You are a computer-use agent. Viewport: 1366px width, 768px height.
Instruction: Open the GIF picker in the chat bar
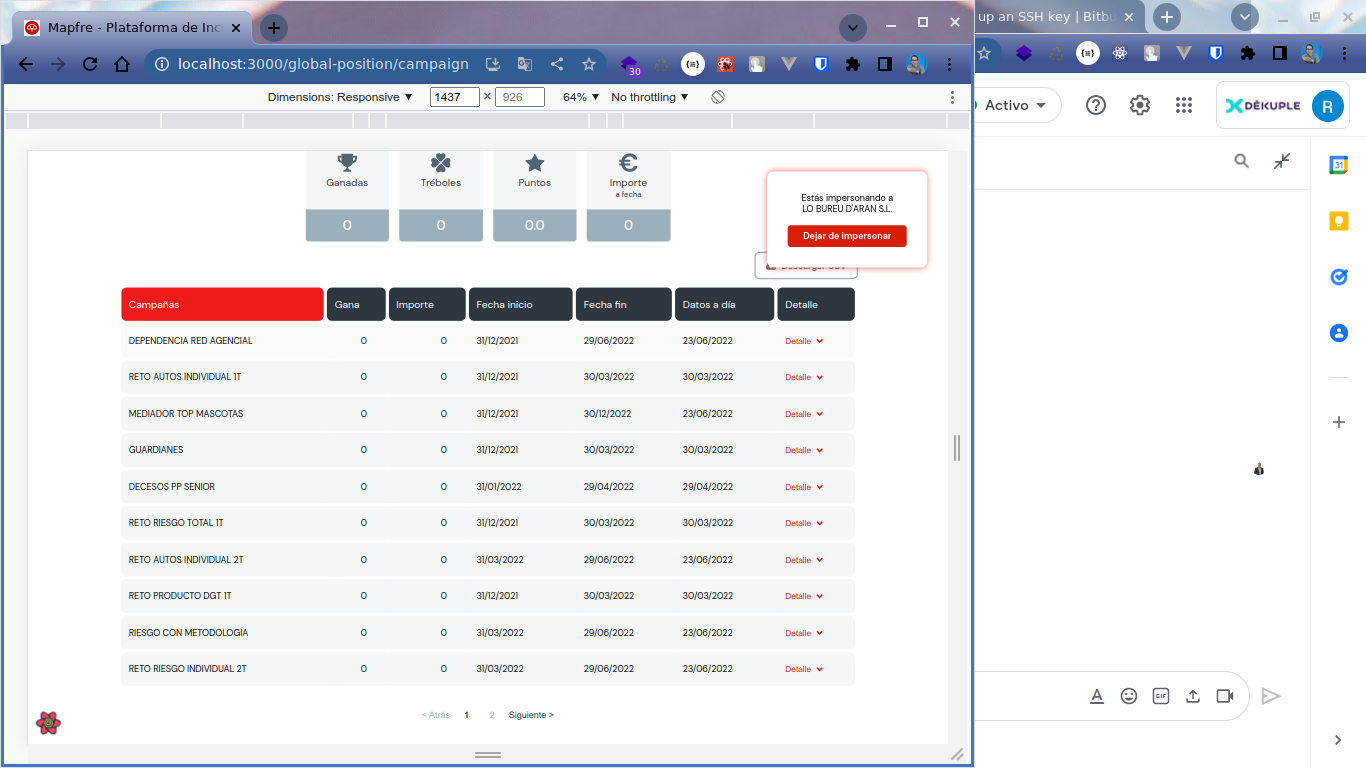(x=1161, y=695)
